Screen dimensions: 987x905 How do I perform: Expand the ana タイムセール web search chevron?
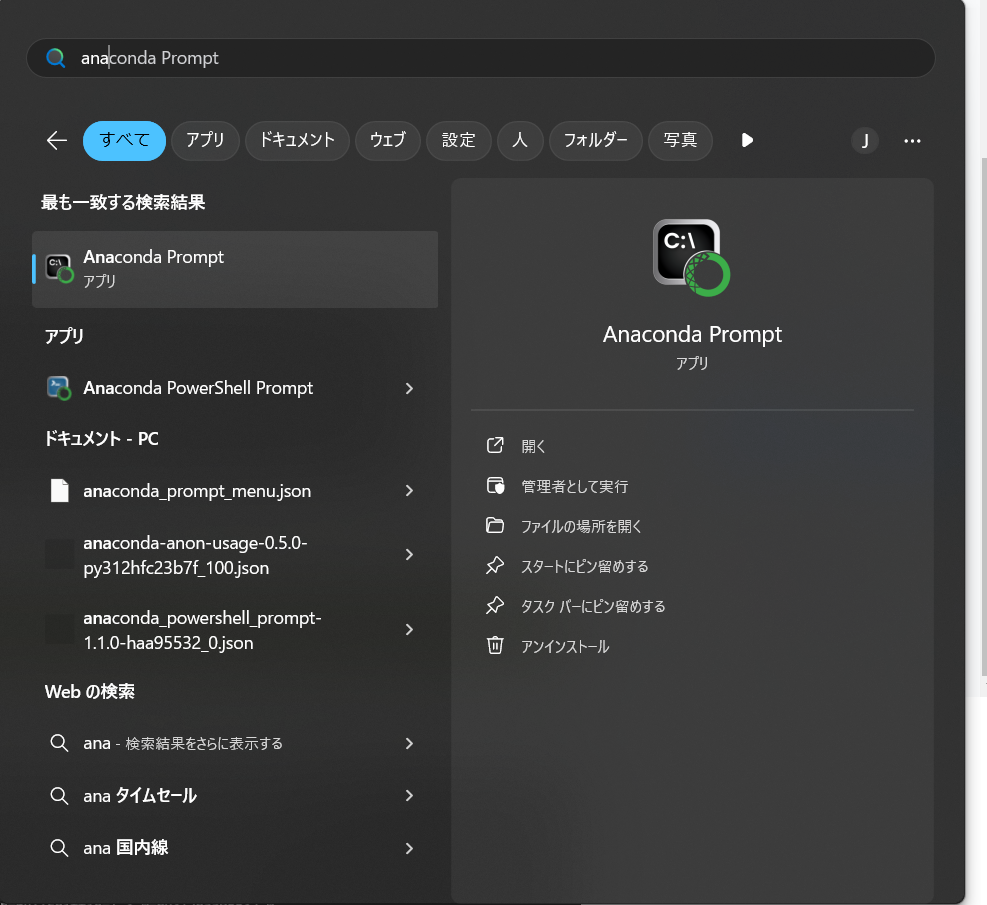coord(409,795)
